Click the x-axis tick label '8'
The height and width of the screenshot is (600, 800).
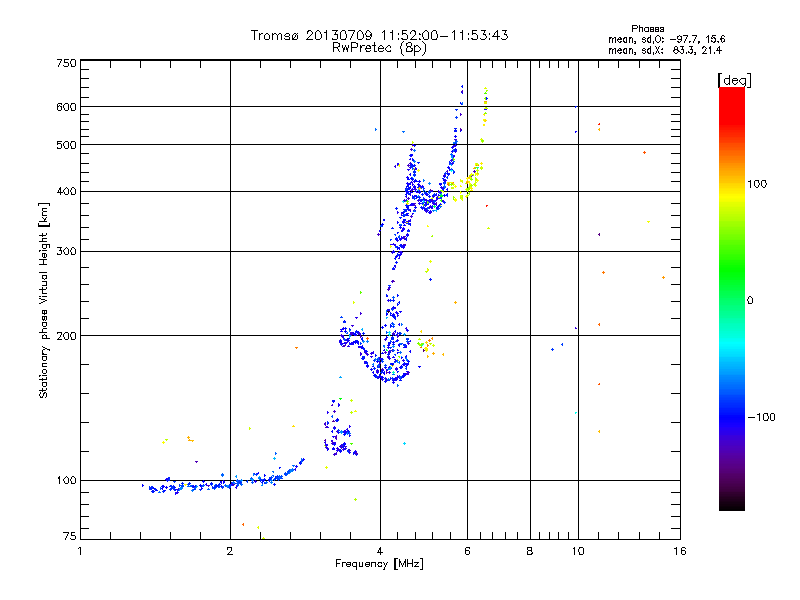click(x=530, y=551)
